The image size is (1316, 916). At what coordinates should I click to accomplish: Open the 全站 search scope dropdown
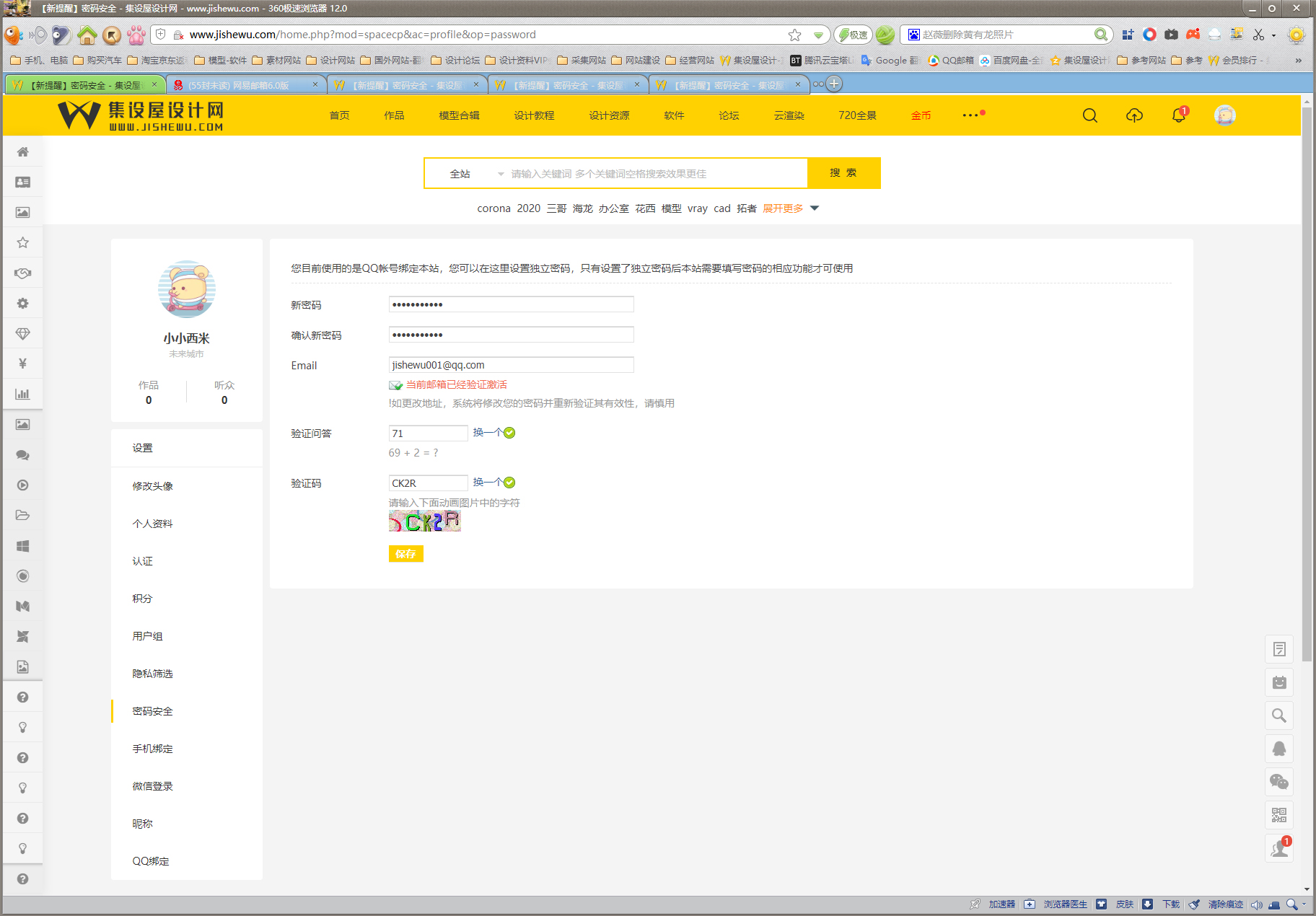click(476, 174)
